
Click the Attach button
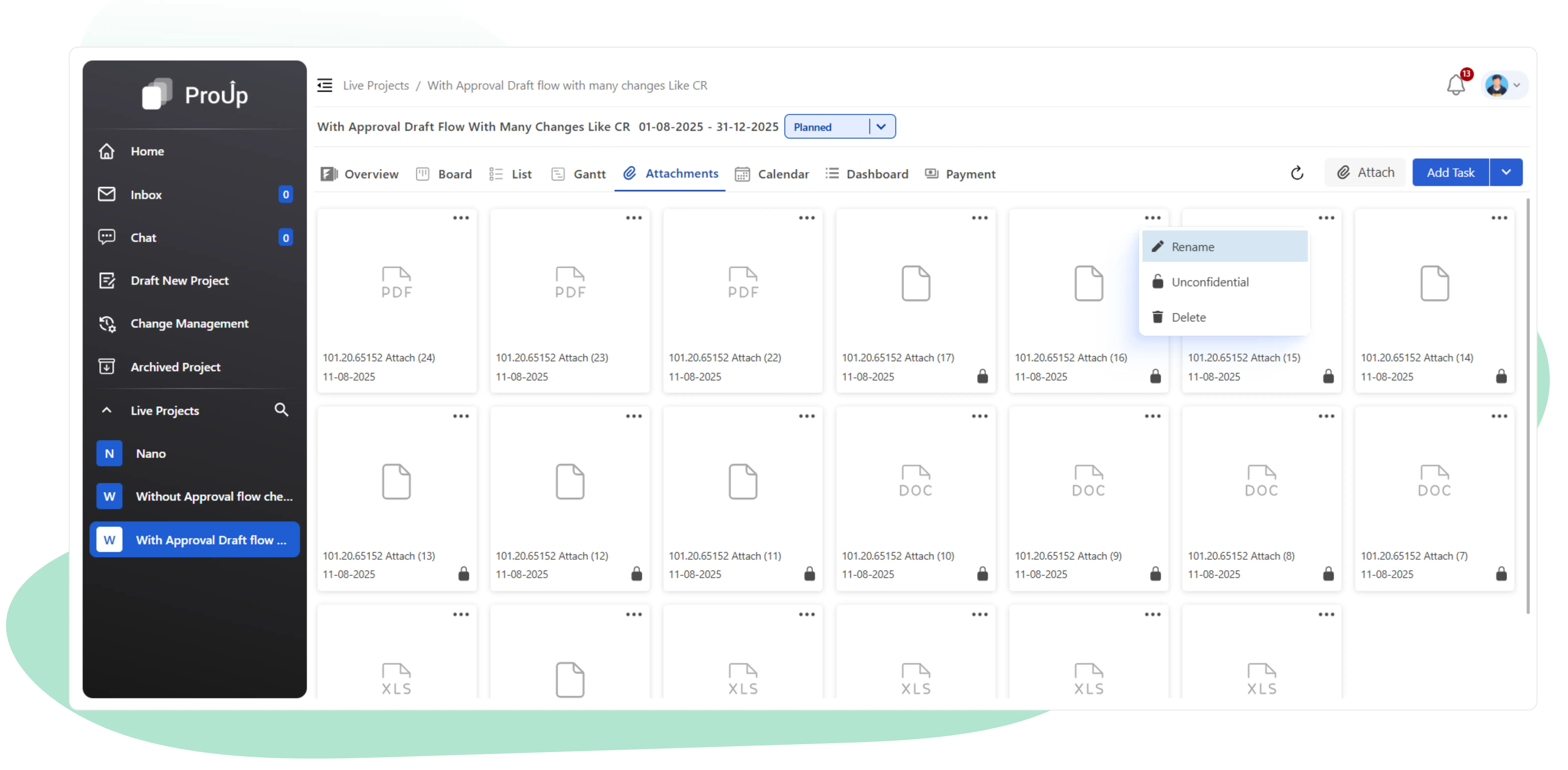(x=1365, y=172)
